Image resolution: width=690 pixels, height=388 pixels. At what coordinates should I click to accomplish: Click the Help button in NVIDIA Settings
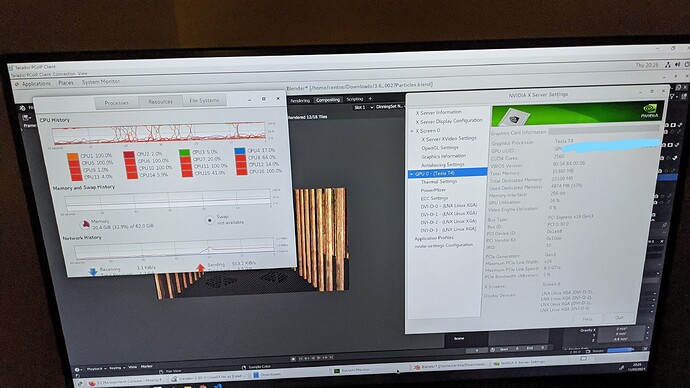587,319
